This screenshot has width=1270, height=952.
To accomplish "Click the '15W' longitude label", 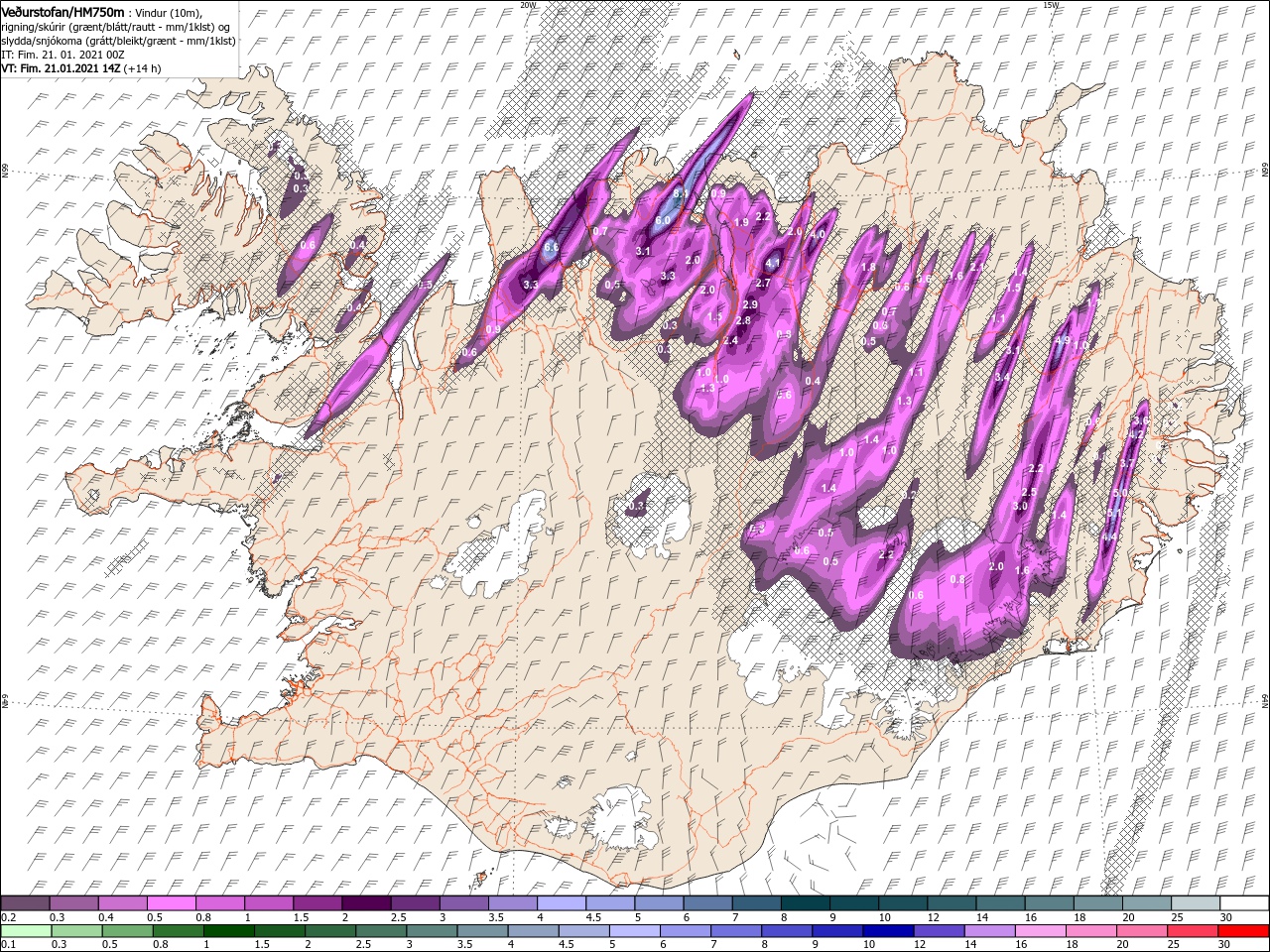I will pyautogui.click(x=1051, y=5).
